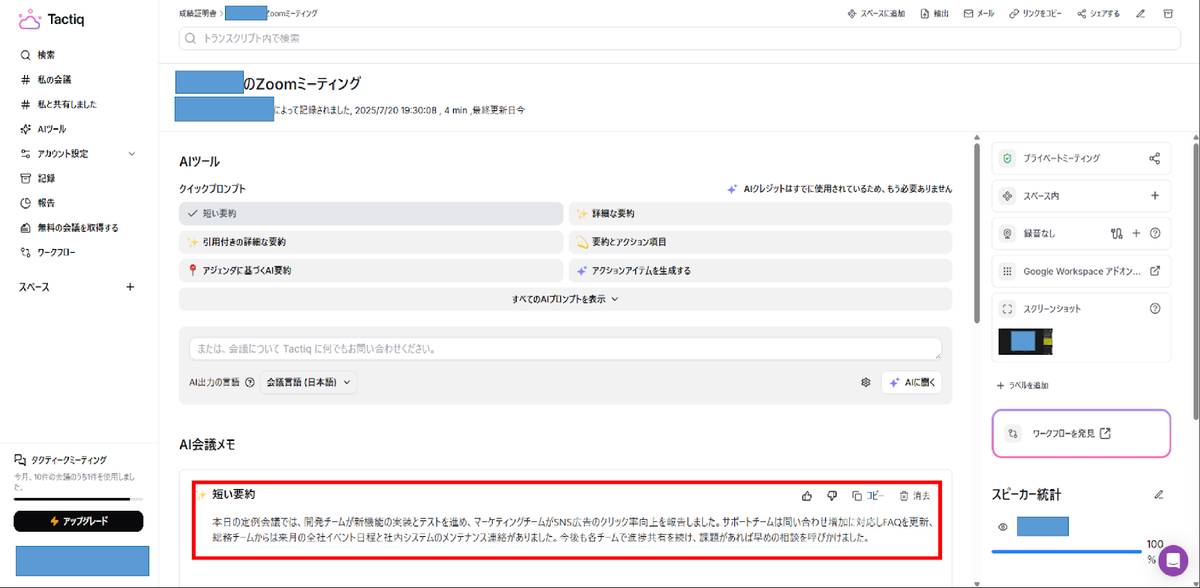Click コピー to copy the summary
Screen dimensions: 1200x588
pos(868,495)
